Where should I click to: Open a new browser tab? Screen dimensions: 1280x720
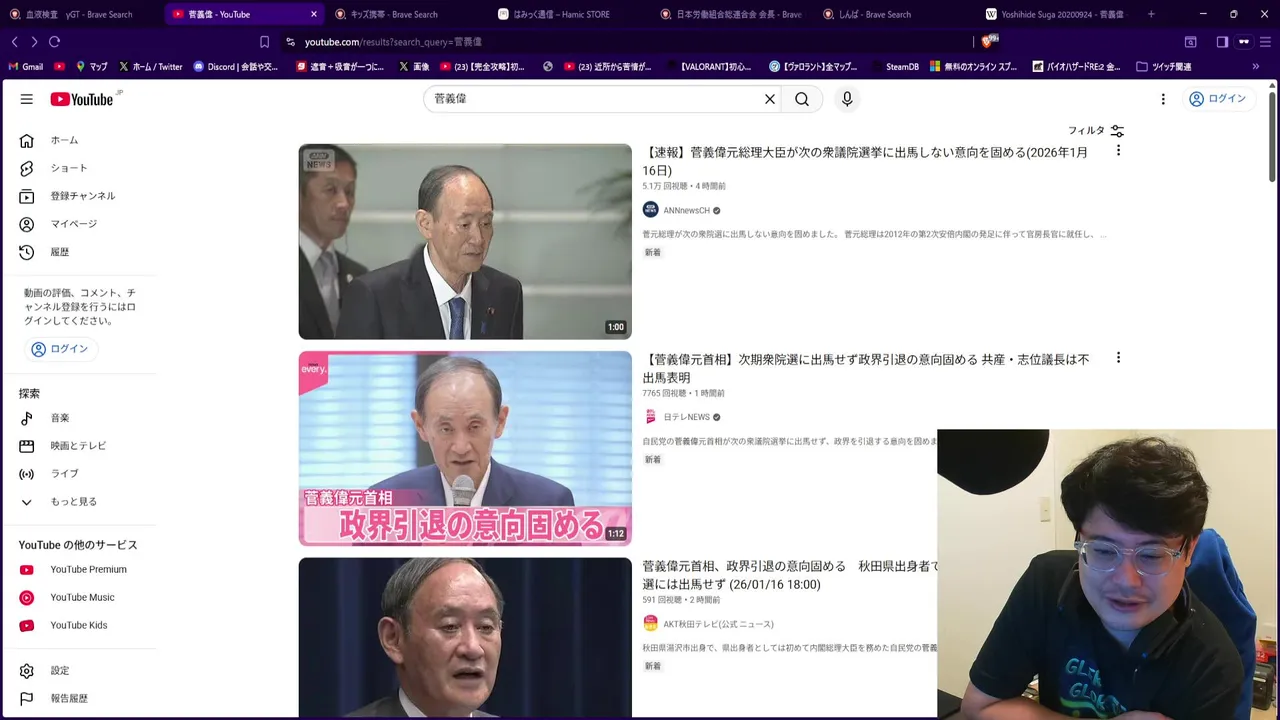(x=1151, y=14)
